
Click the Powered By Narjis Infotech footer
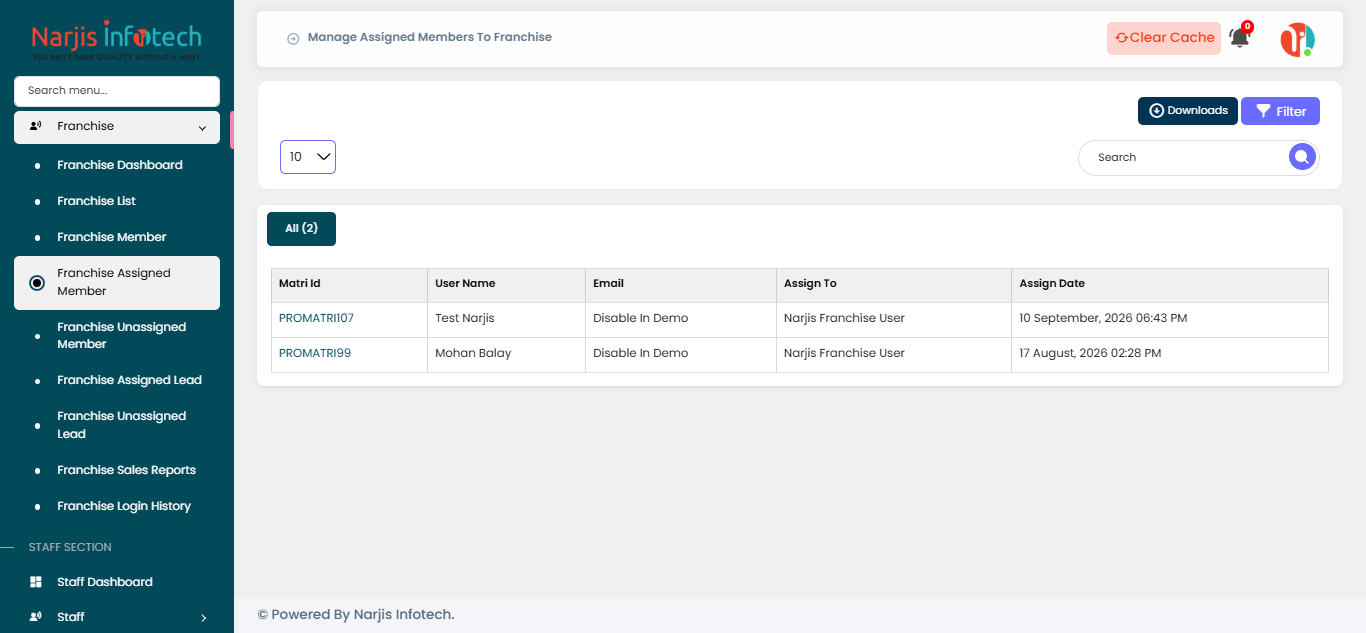[356, 614]
